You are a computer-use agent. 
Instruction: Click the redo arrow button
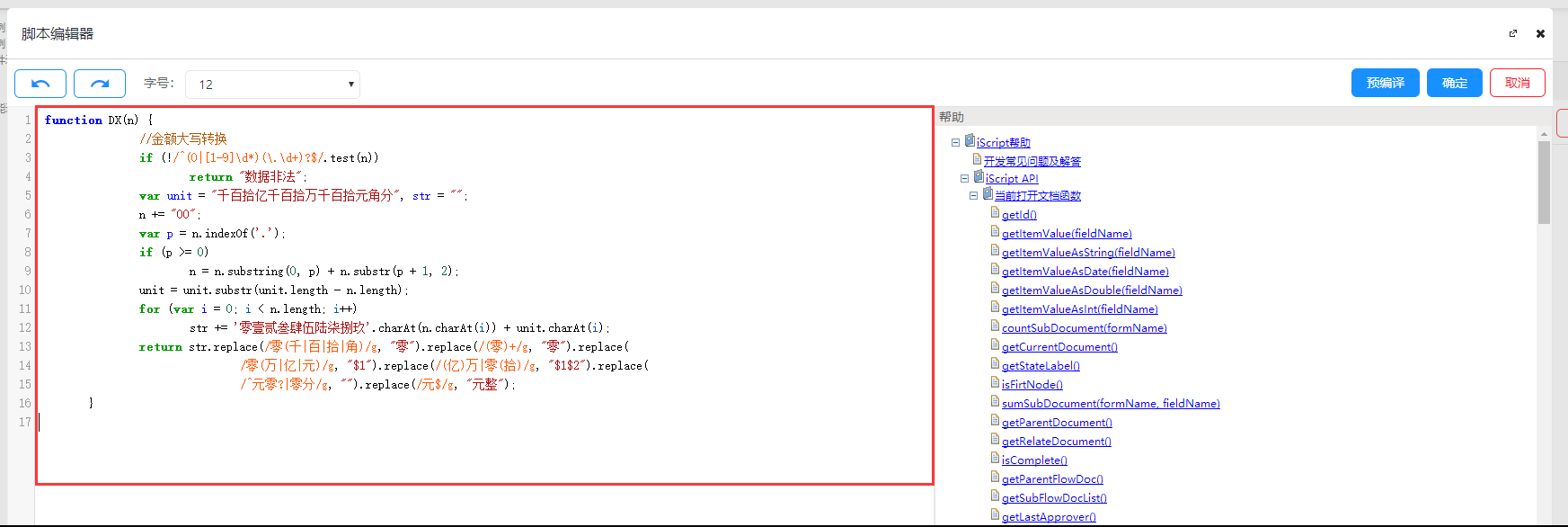pyautogui.click(x=100, y=84)
